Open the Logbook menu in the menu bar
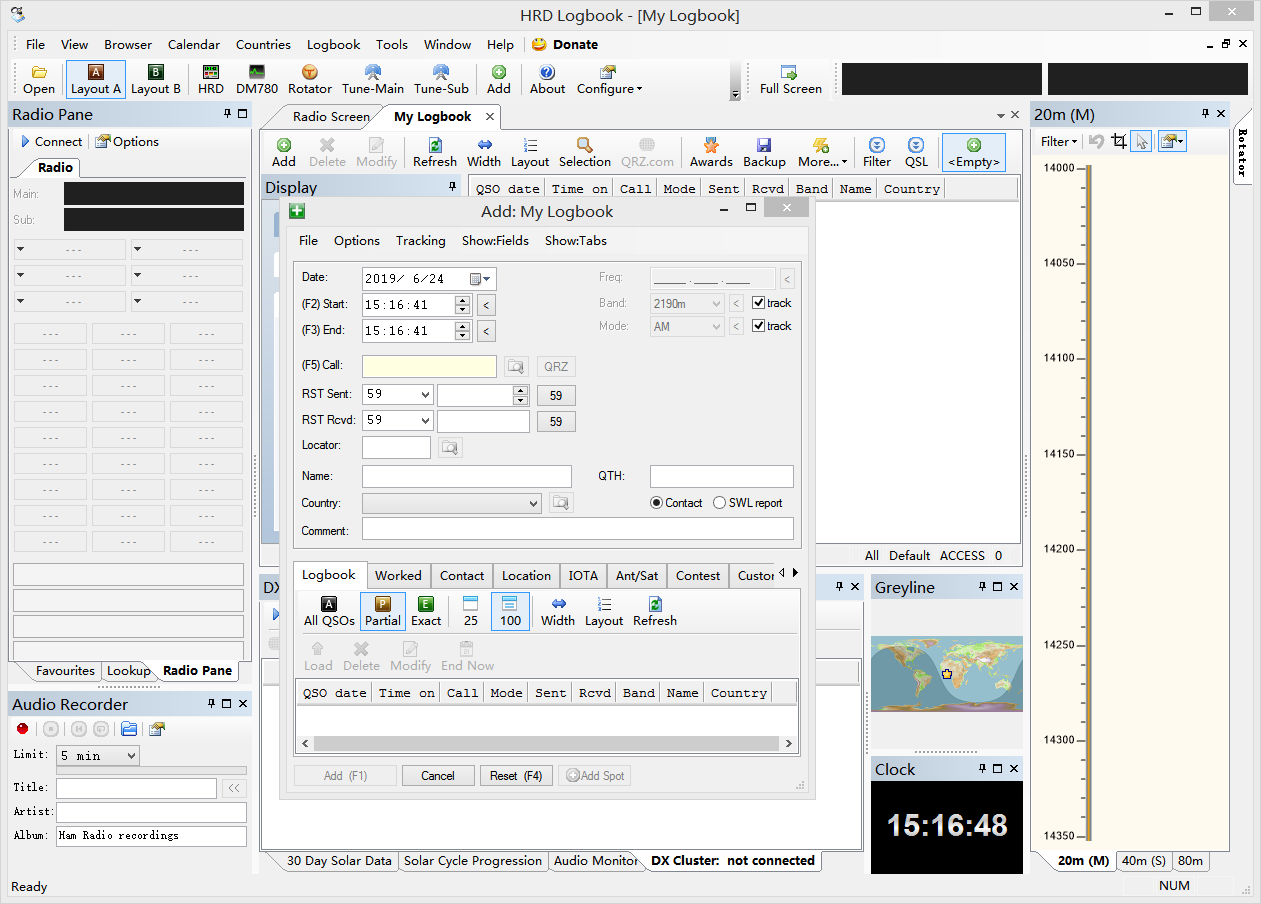 333,45
